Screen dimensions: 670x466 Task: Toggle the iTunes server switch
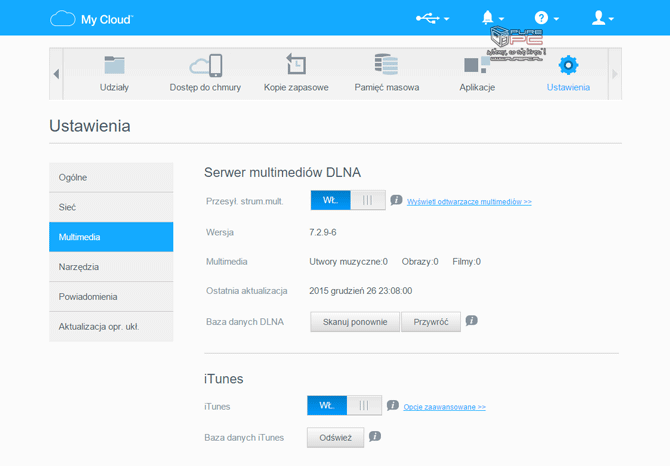(344, 405)
